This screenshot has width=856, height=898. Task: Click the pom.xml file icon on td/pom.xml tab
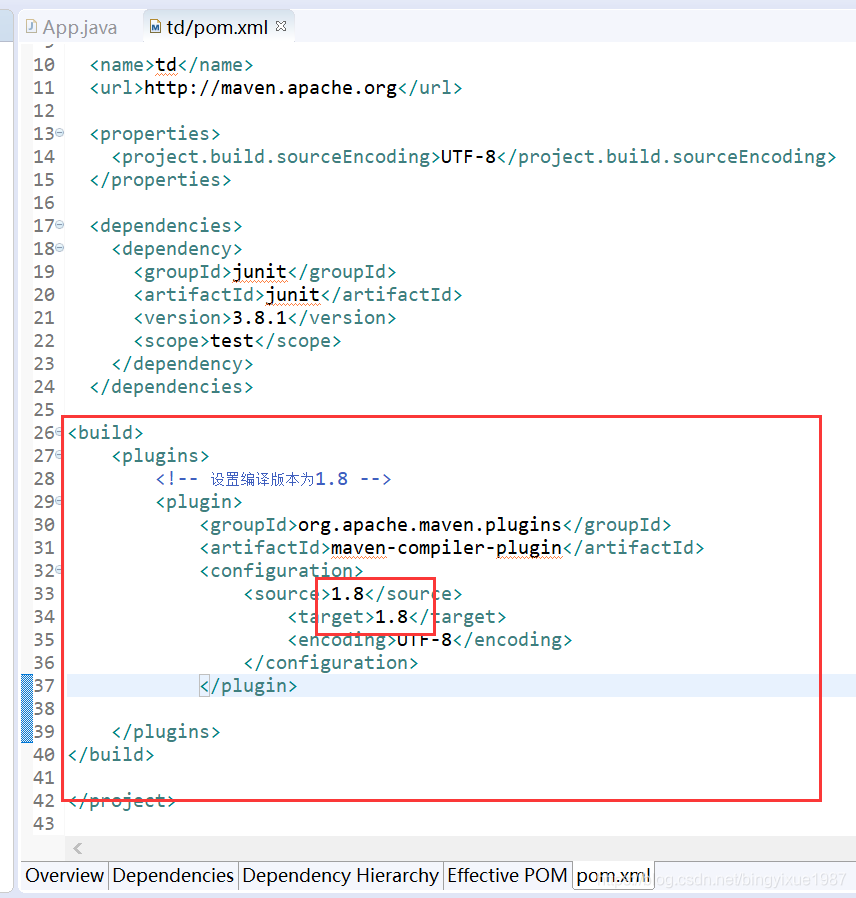(x=153, y=27)
